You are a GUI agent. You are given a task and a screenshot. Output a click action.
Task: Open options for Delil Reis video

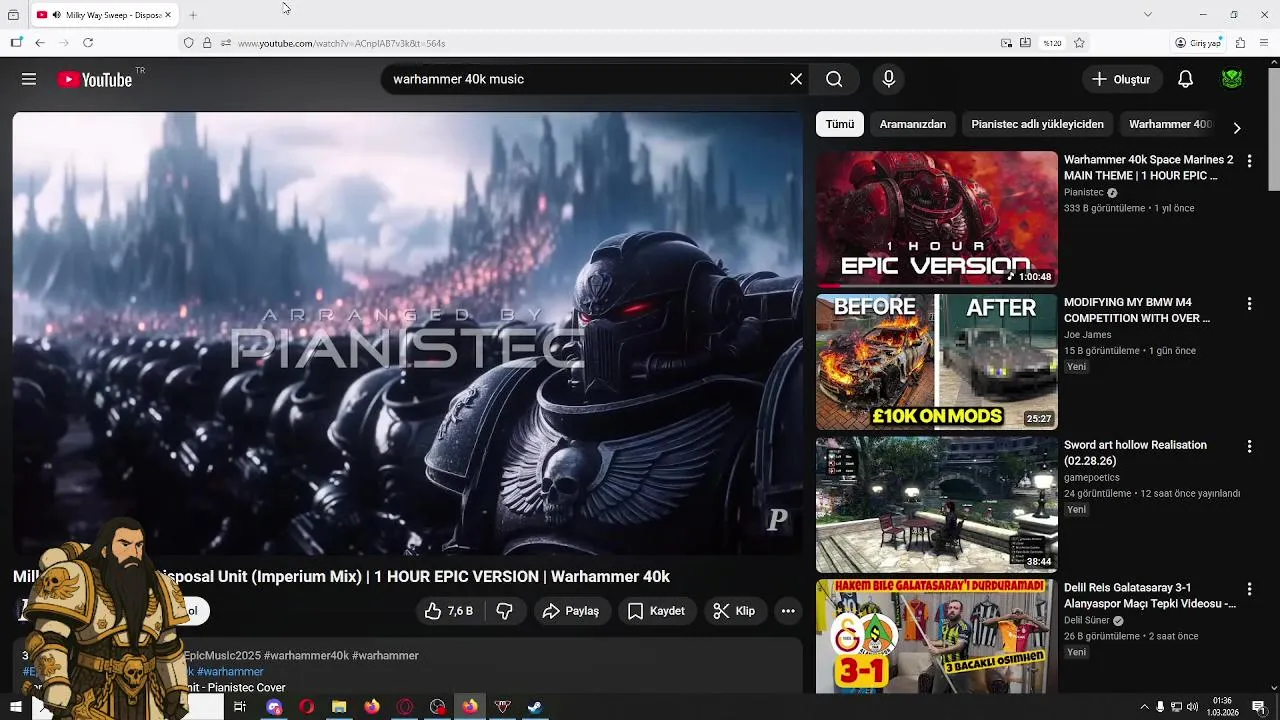1249,590
